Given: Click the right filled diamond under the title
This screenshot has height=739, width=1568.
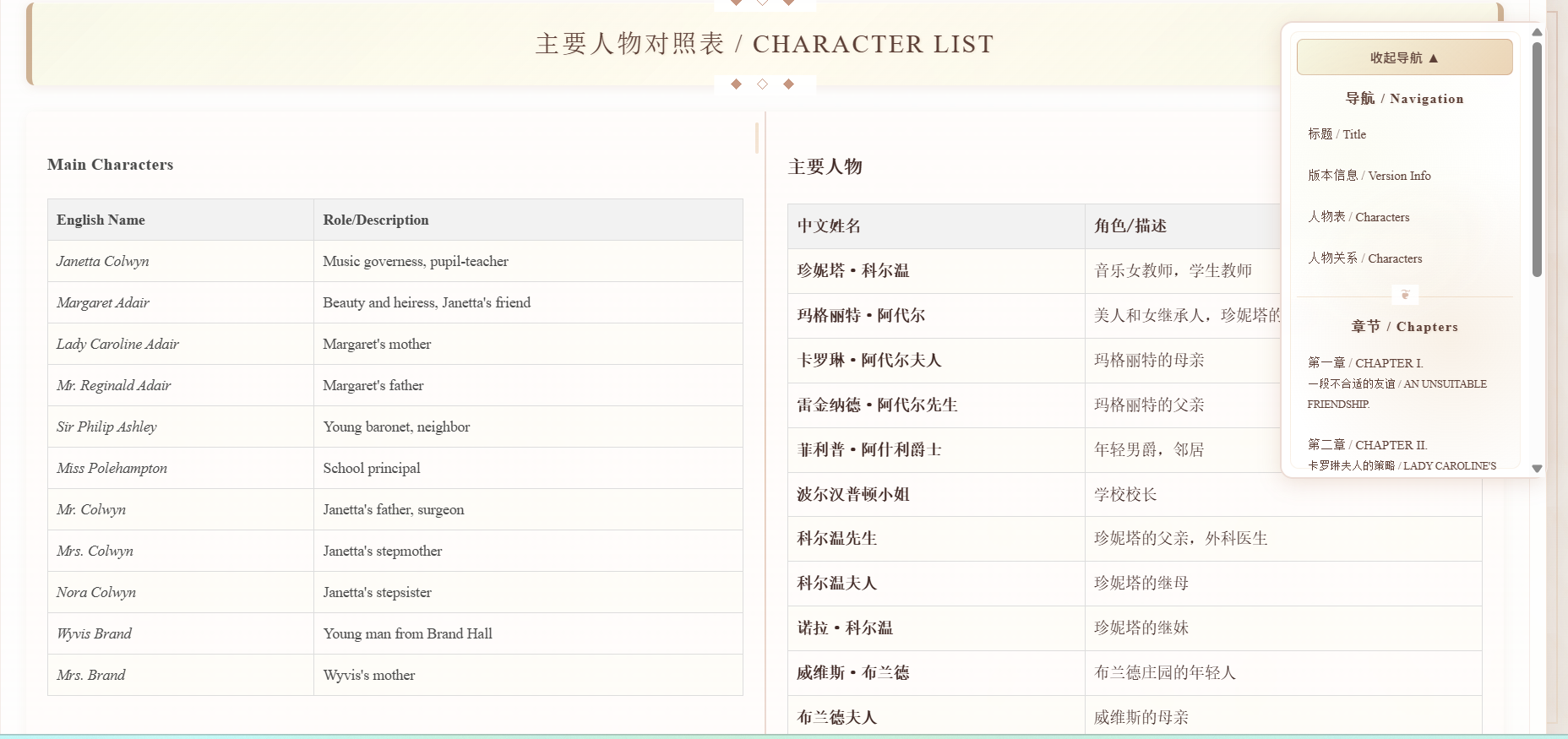Looking at the screenshot, I should [x=788, y=84].
